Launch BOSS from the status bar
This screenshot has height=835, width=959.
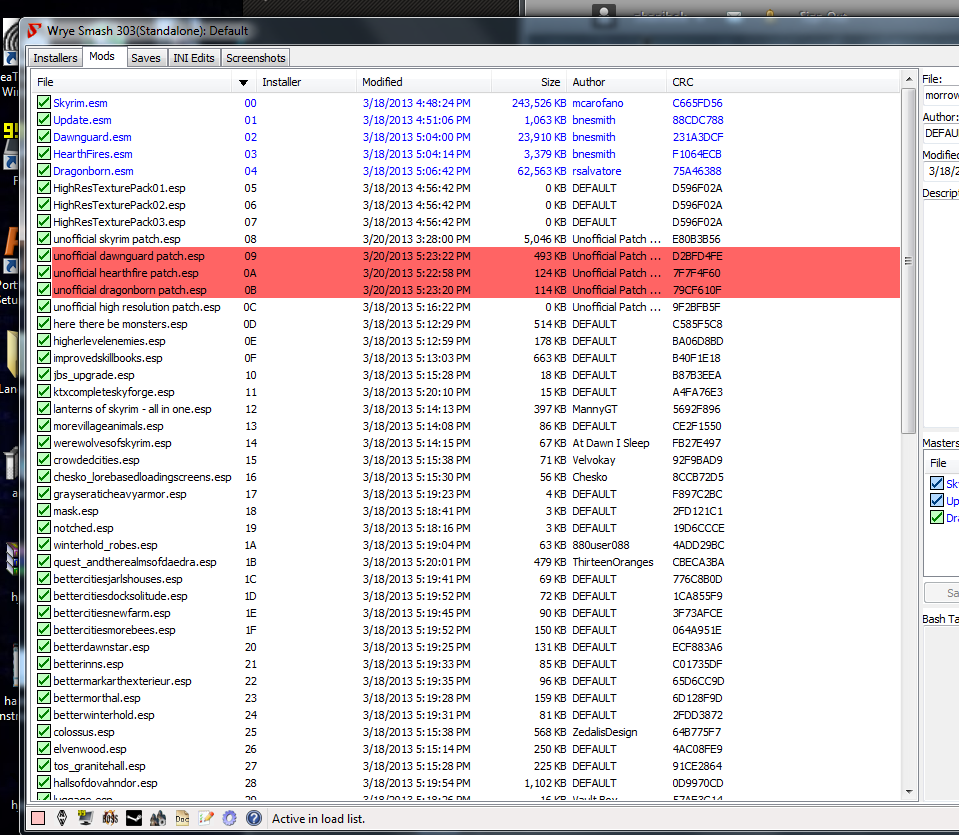(x=110, y=818)
